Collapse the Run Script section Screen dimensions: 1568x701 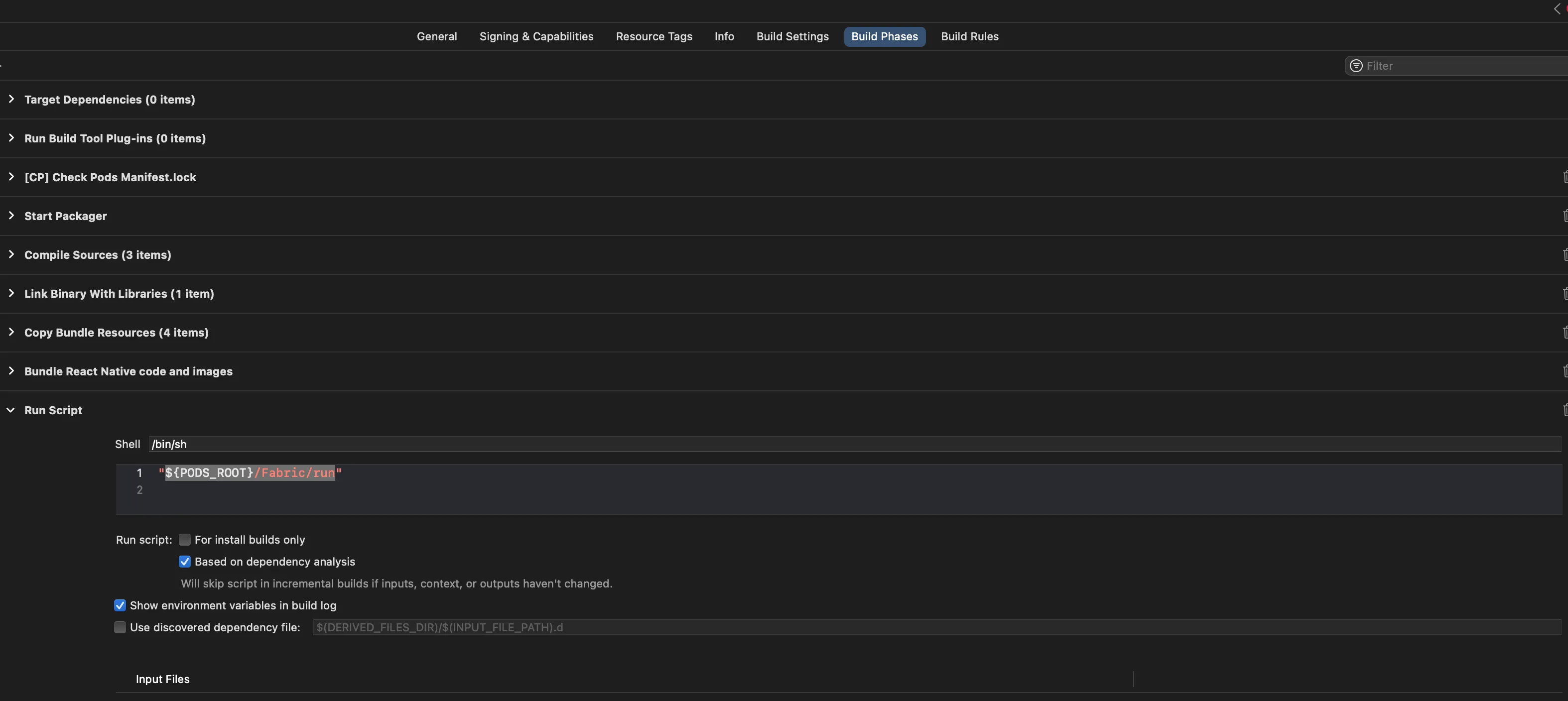(11, 410)
